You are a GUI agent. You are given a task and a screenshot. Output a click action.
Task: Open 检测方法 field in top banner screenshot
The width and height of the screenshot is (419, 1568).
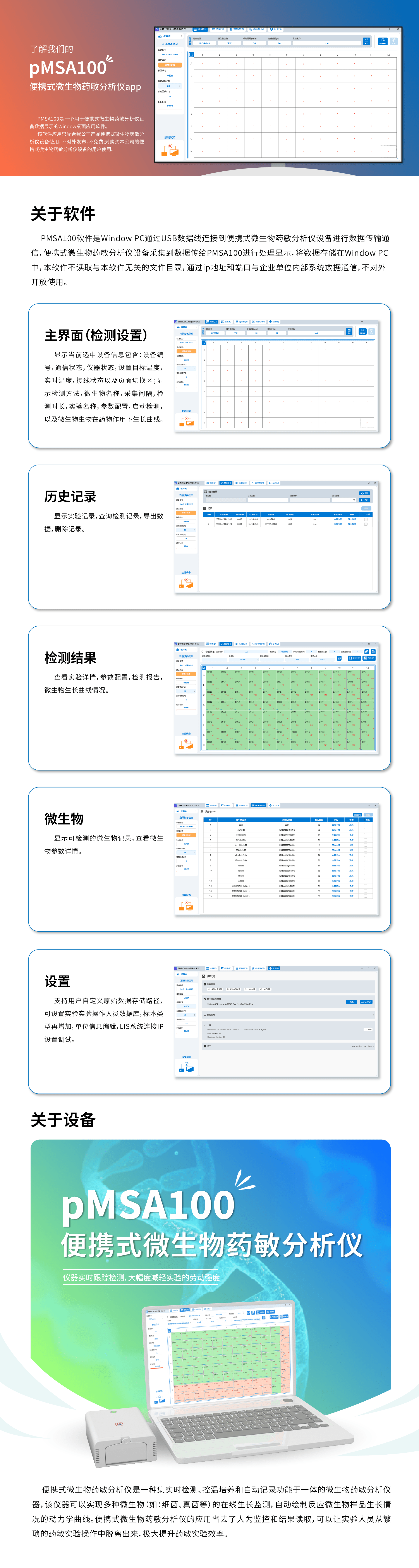point(205,43)
